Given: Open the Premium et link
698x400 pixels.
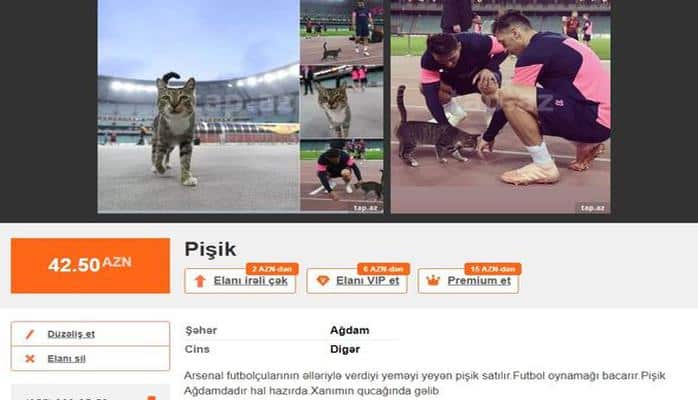Looking at the screenshot, I should pos(479,281).
